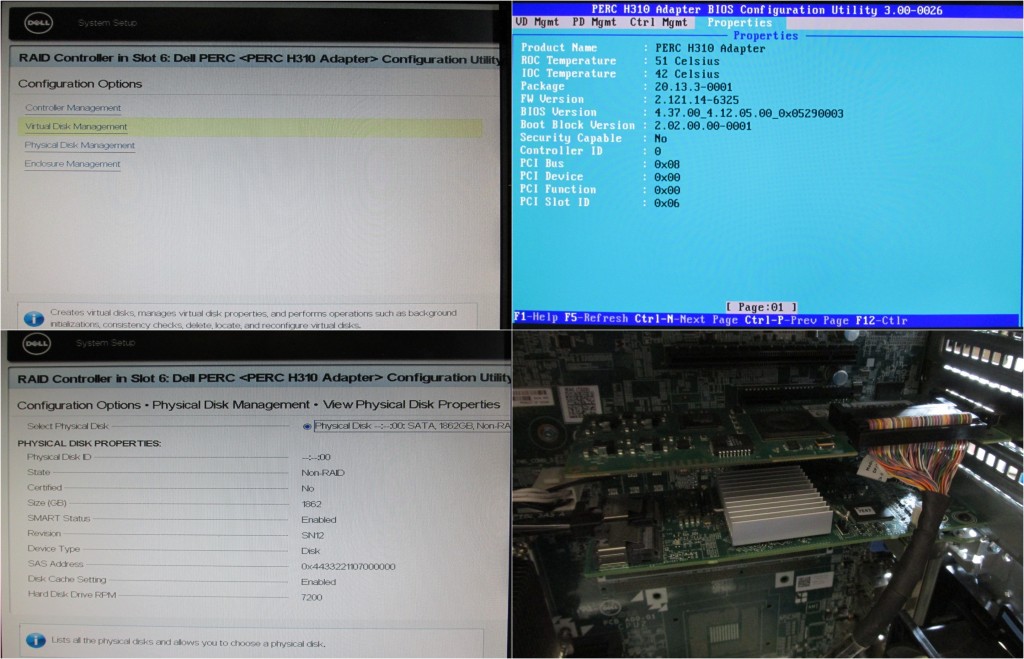Open Controller Management
1024x659 pixels.
[x=73, y=108]
